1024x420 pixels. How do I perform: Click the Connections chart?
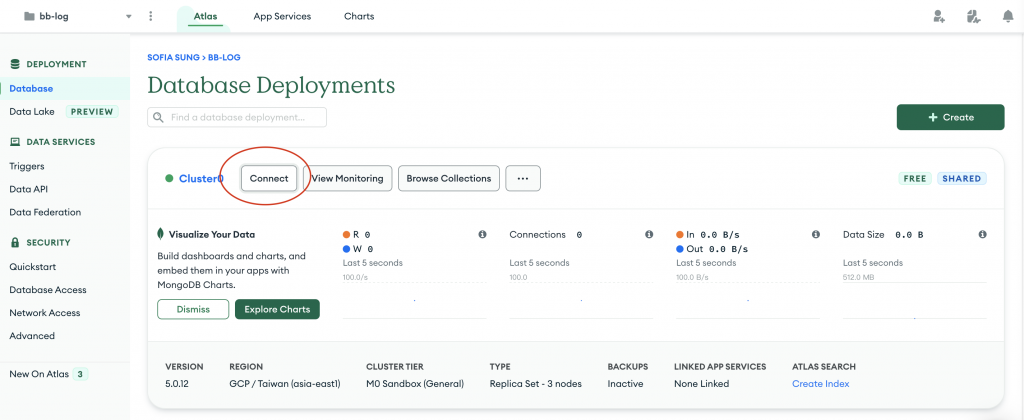[x=581, y=300]
